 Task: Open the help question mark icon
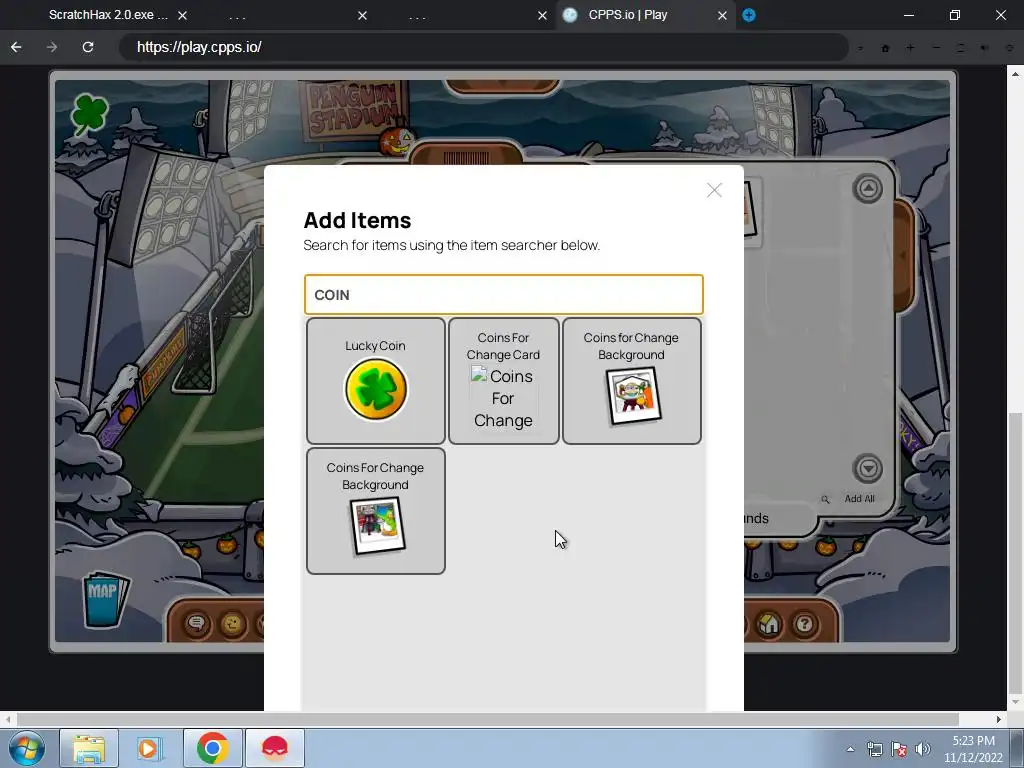click(805, 624)
